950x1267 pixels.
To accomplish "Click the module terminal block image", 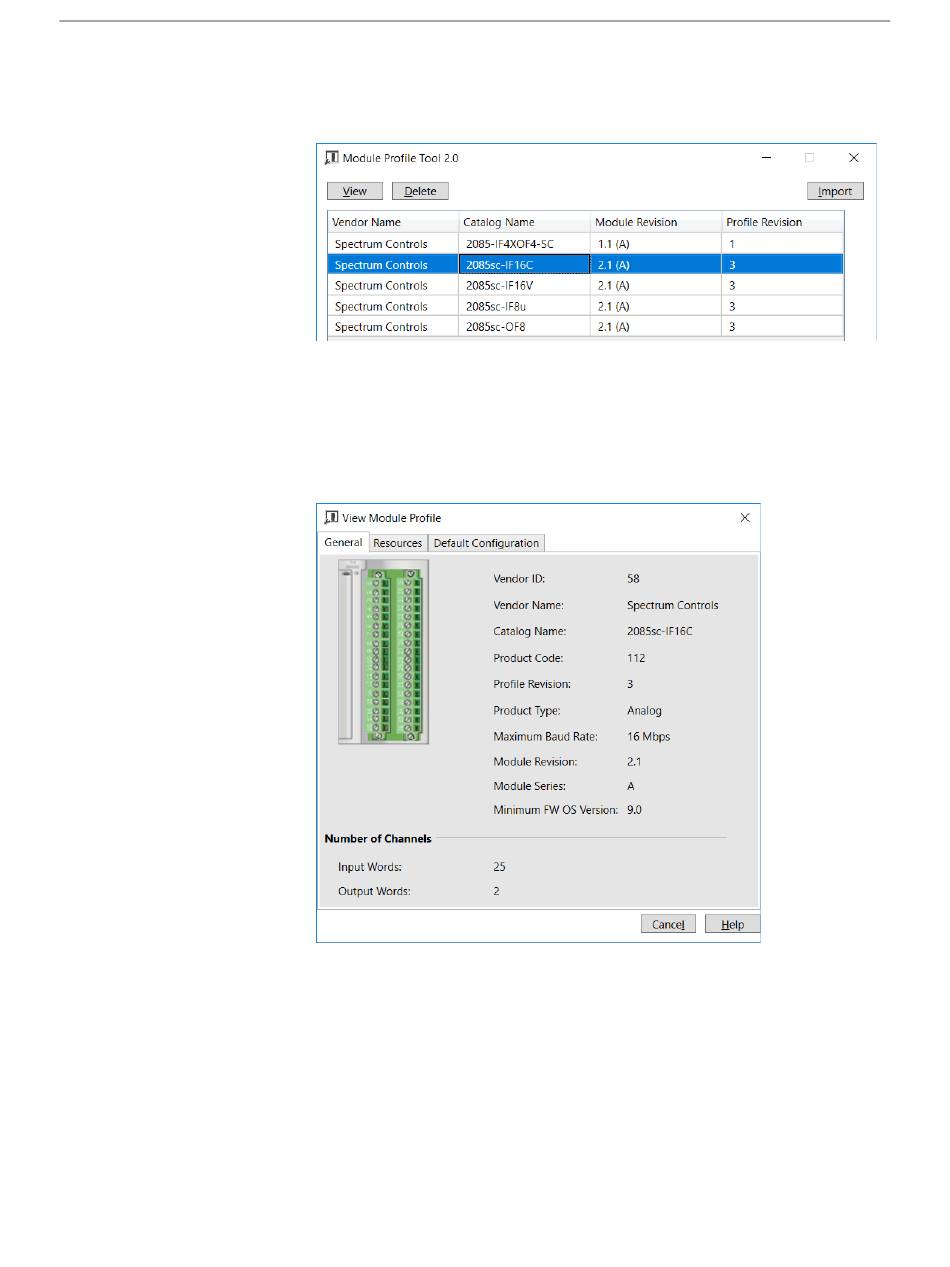I will (x=384, y=652).
